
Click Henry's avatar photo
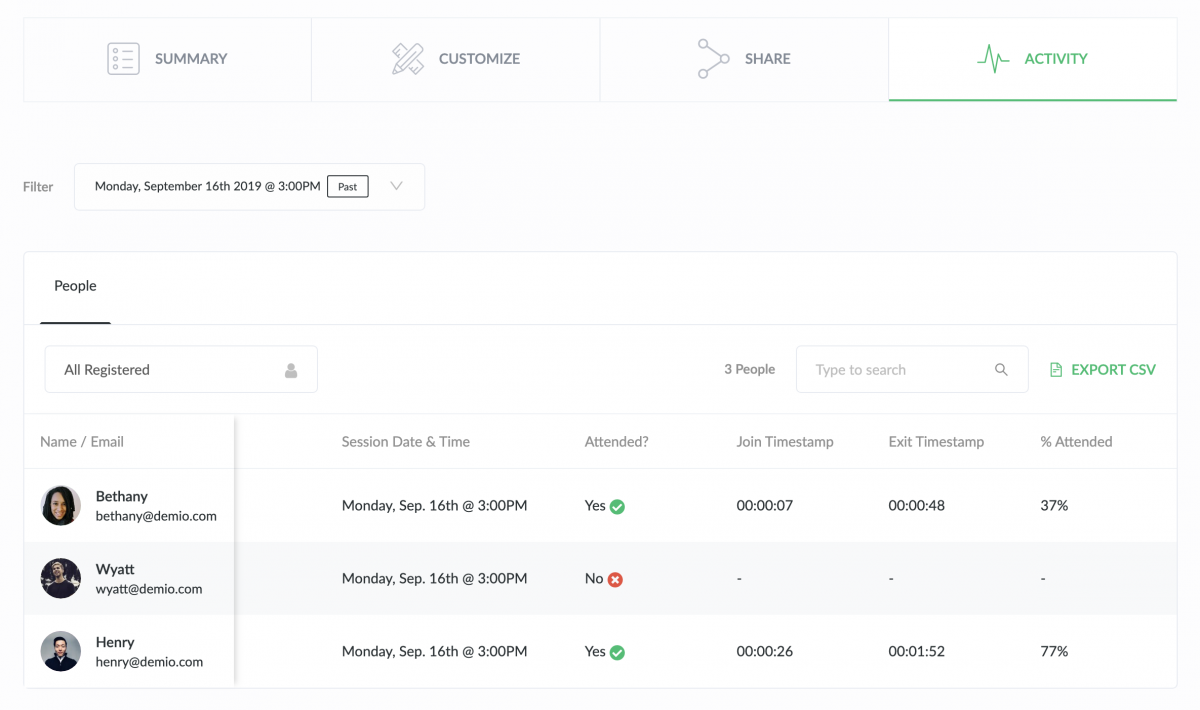[61, 652]
